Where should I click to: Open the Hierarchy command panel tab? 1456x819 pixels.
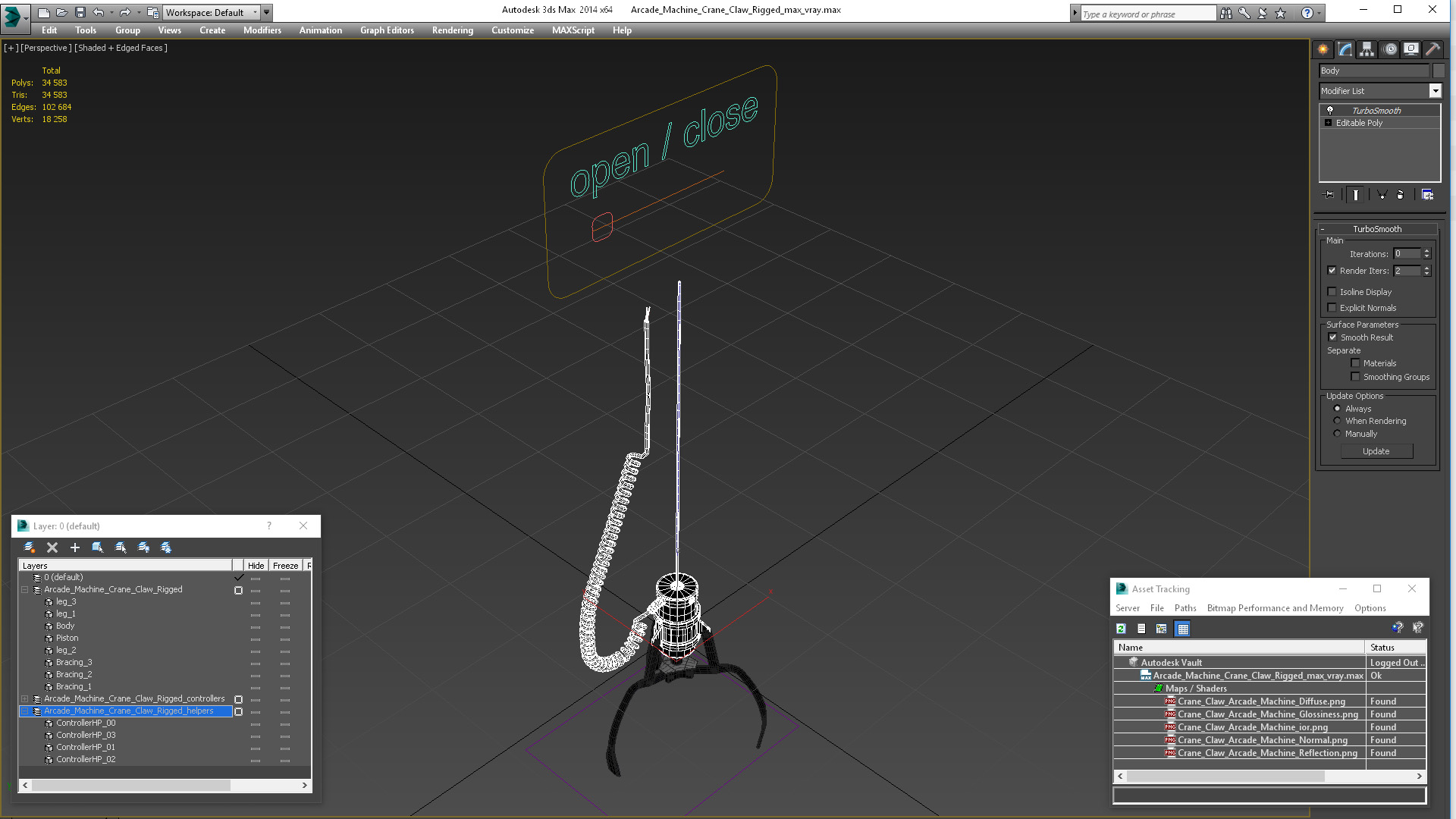[1367, 49]
